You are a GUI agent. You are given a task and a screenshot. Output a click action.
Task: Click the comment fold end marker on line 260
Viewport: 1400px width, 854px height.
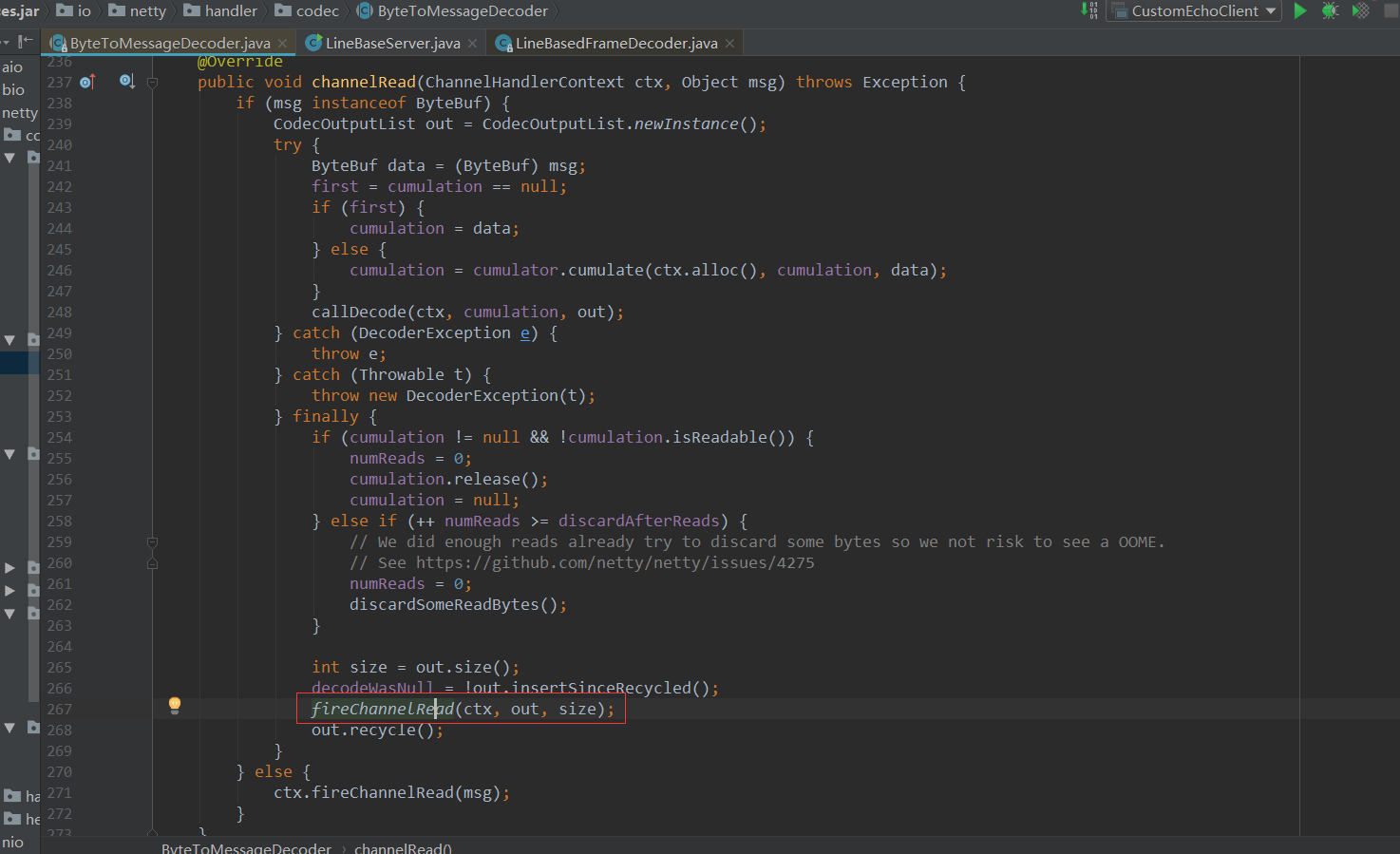tap(152, 563)
